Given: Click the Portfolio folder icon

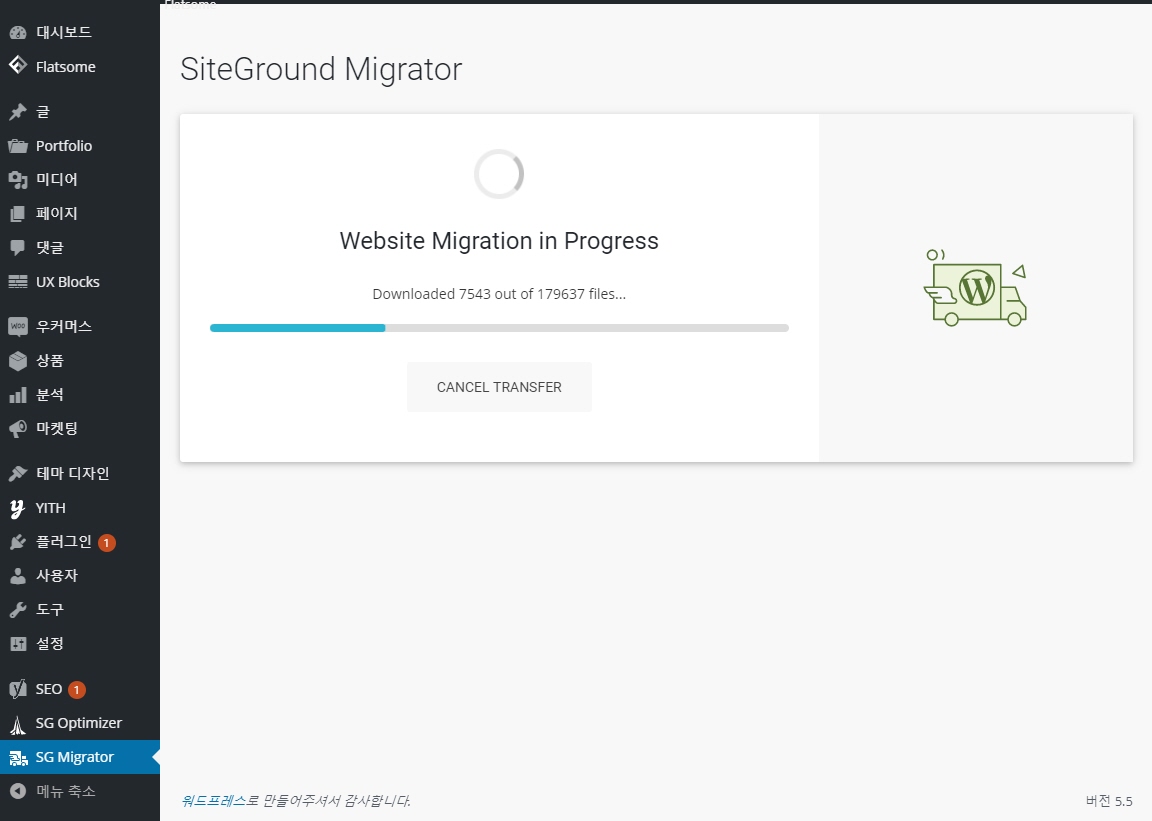Looking at the screenshot, I should pos(18,146).
